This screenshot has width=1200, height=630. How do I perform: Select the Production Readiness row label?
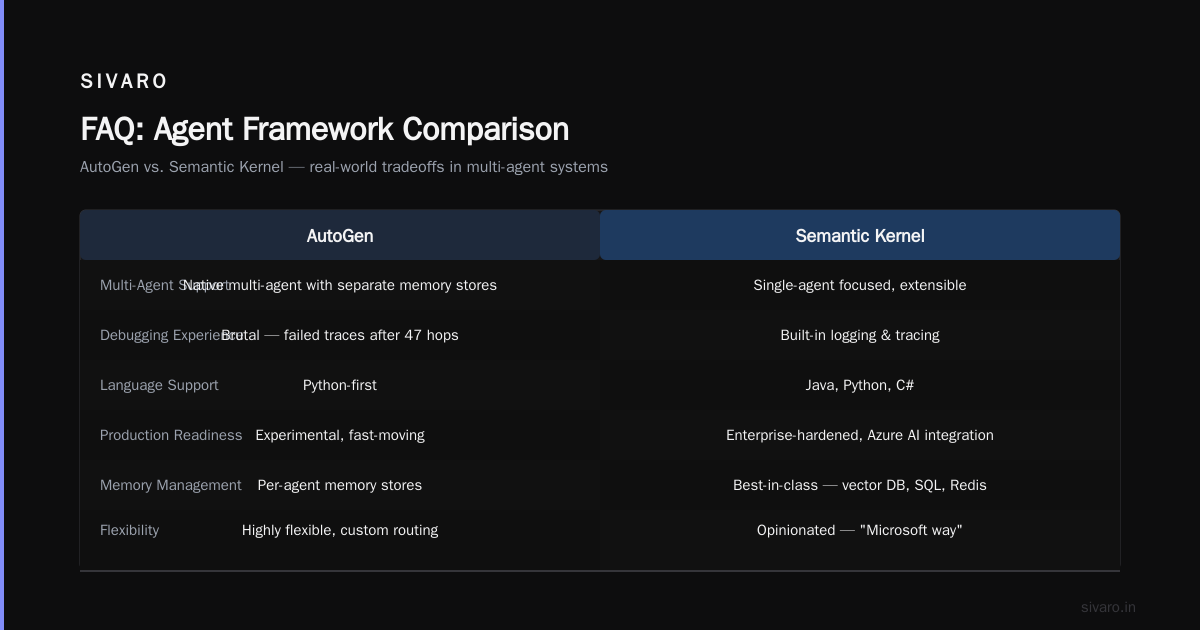click(171, 435)
